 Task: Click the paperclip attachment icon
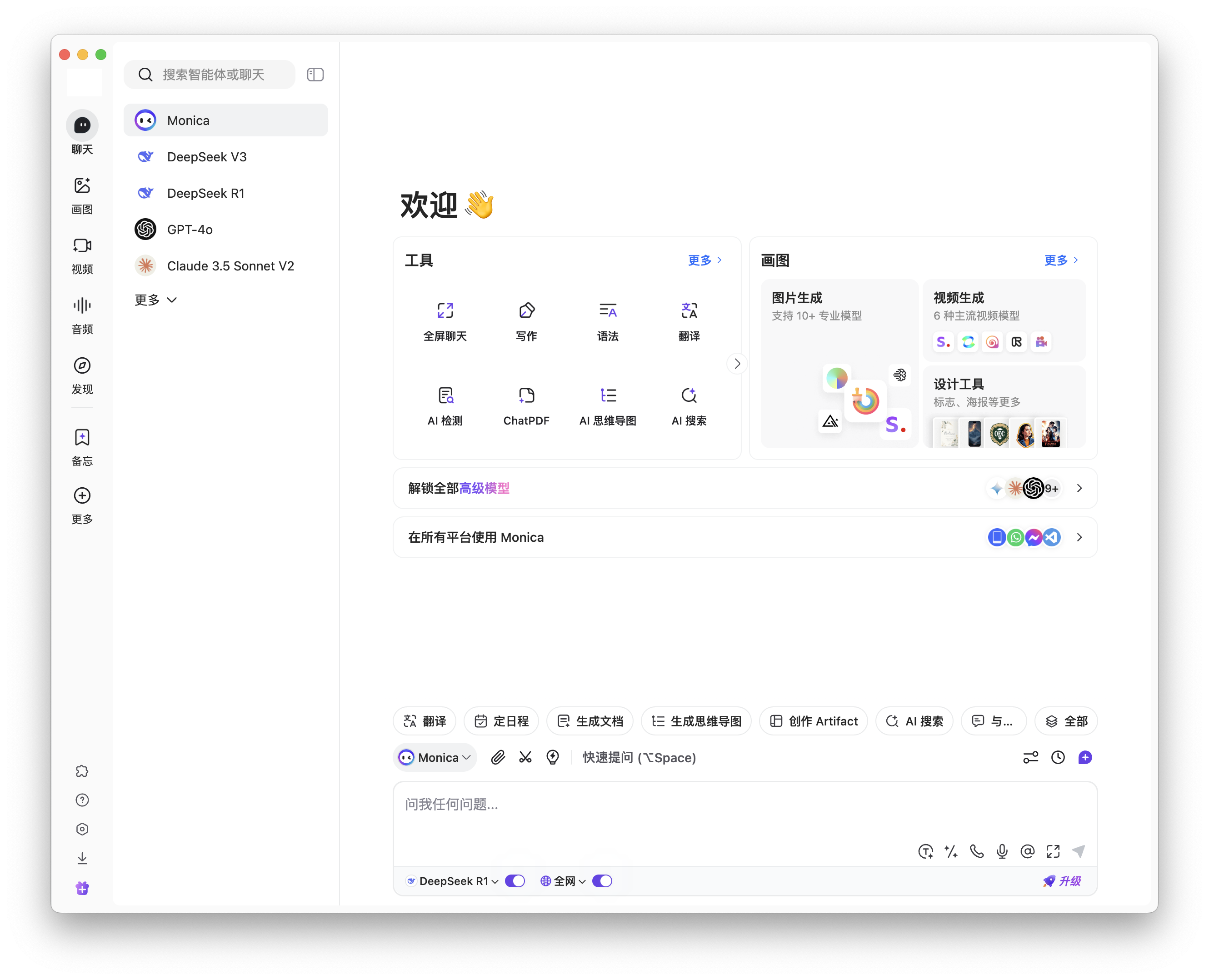coord(498,757)
